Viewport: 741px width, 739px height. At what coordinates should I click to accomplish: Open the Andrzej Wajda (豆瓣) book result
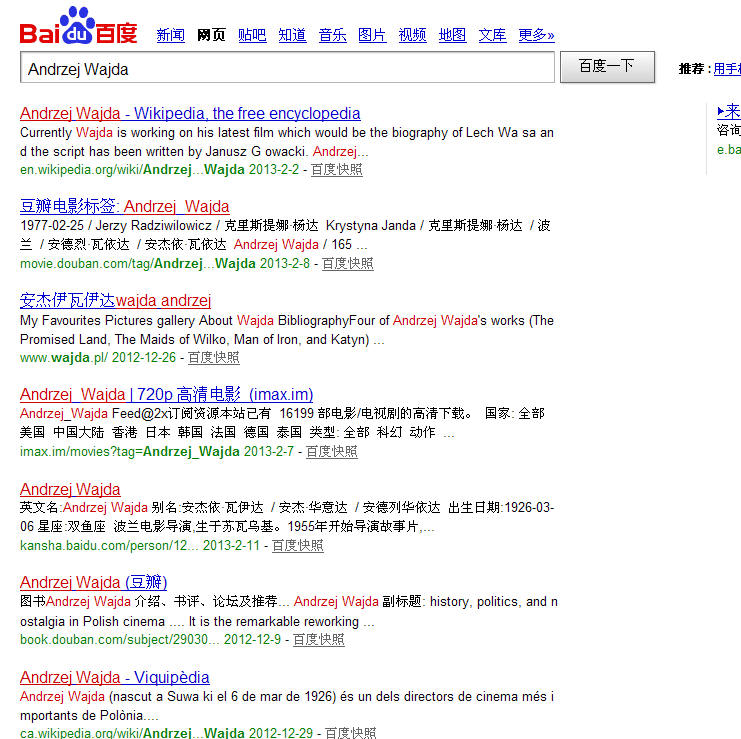pos(94,582)
